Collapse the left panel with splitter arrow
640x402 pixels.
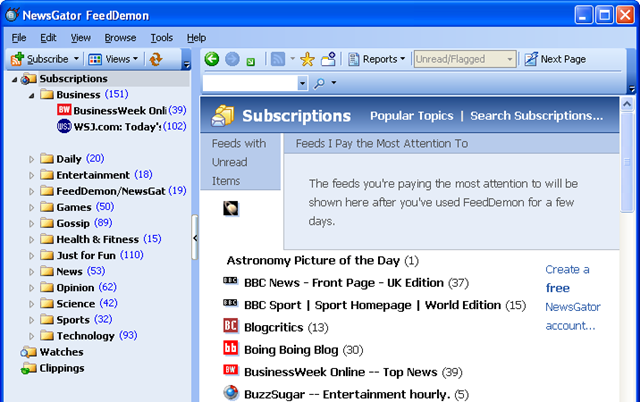point(195,238)
